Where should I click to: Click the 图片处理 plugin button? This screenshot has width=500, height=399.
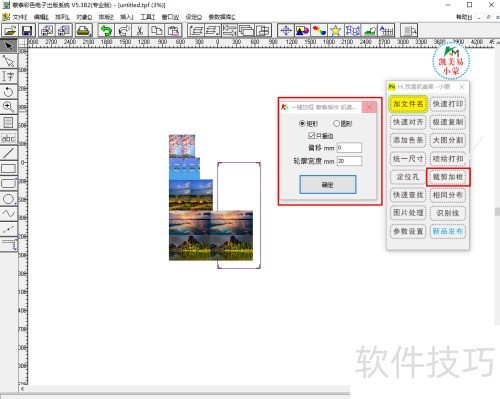click(408, 213)
